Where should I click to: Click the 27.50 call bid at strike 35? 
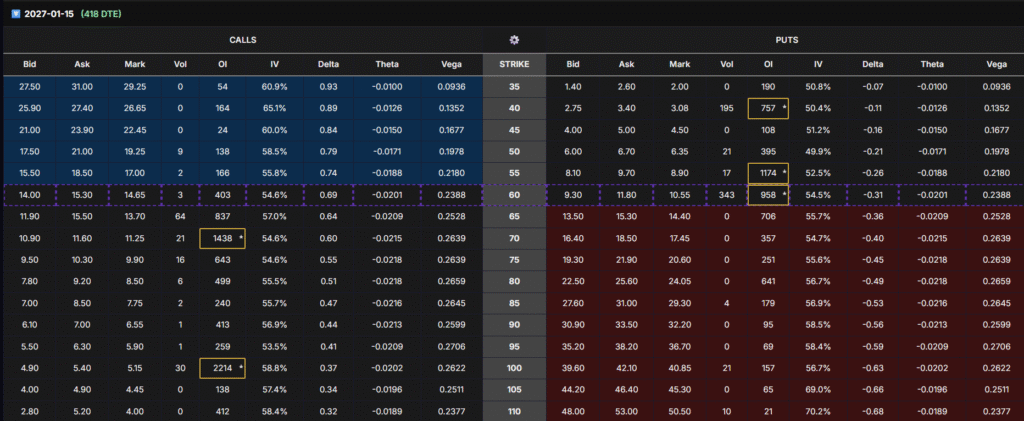point(30,87)
